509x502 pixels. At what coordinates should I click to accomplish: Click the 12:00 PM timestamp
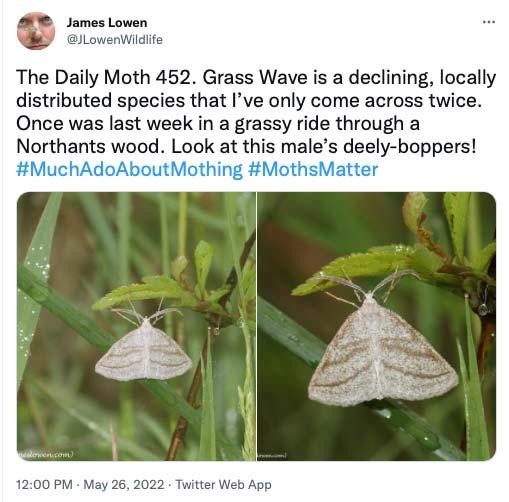coord(44,484)
